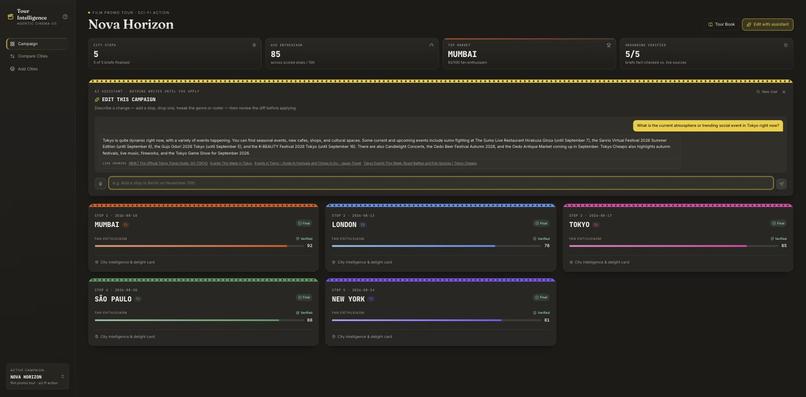Click the Verified tag on São Paulo card
Viewport: 806px width, 397px height.
tap(304, 313)
